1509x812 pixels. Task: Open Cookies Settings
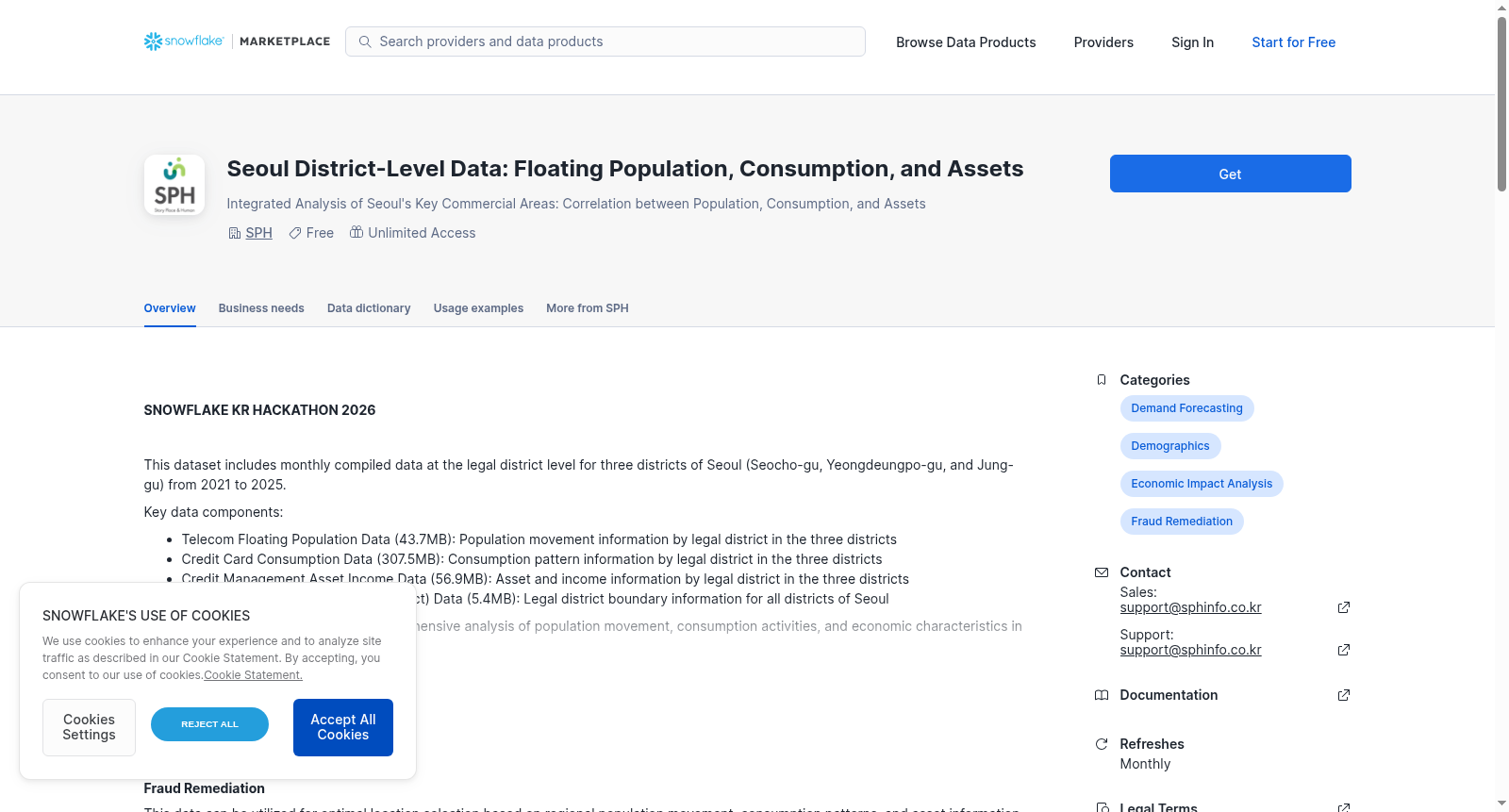coord(89,727)
